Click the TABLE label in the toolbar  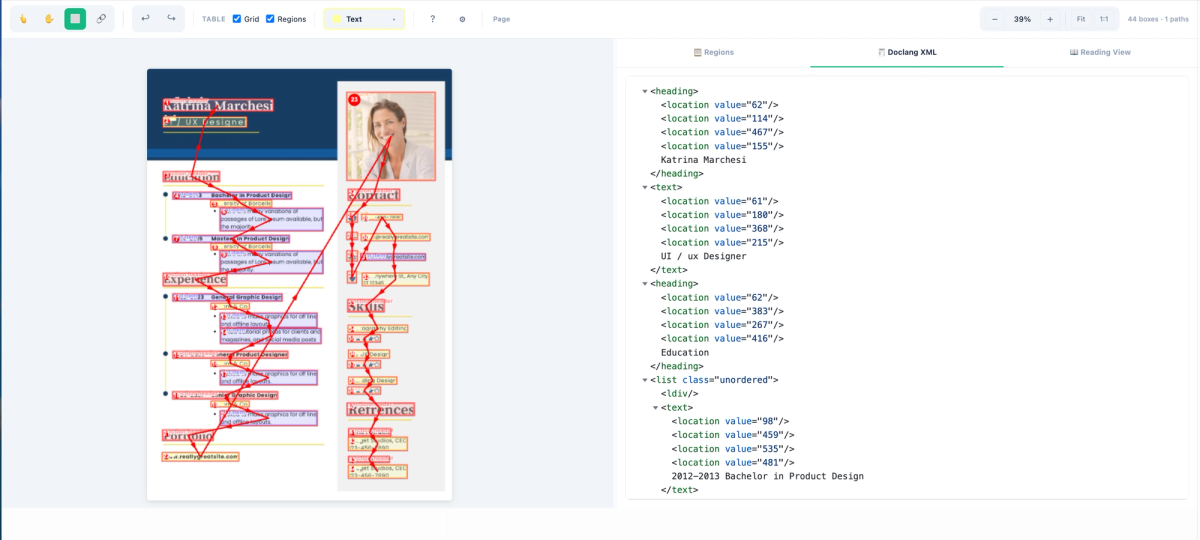[x=213, y=19]
